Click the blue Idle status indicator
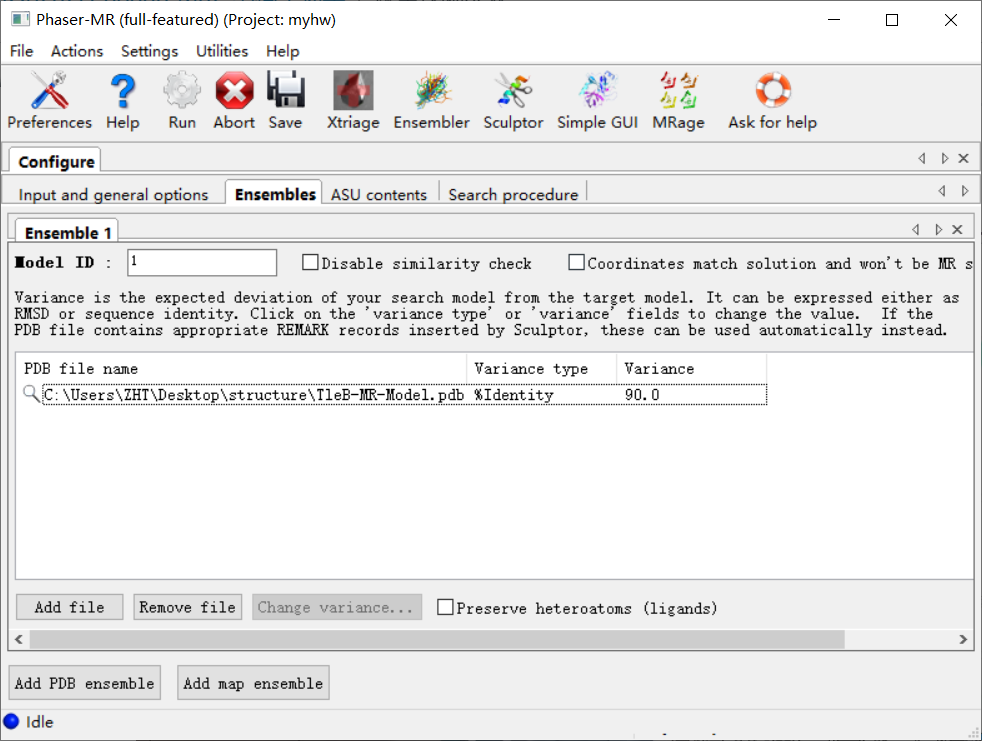The height and width of the screenshot is (741, 982). [x=11, y=722]
